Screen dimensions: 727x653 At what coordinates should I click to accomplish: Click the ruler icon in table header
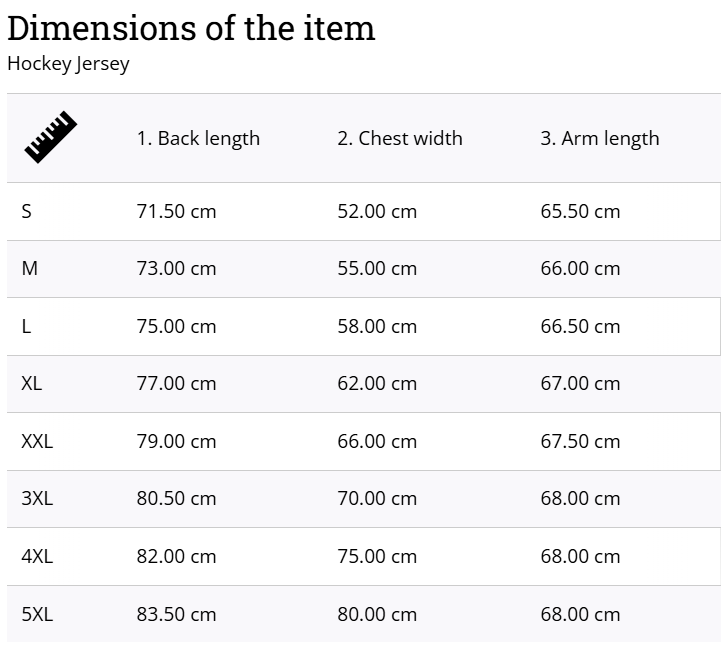point(51,137)
